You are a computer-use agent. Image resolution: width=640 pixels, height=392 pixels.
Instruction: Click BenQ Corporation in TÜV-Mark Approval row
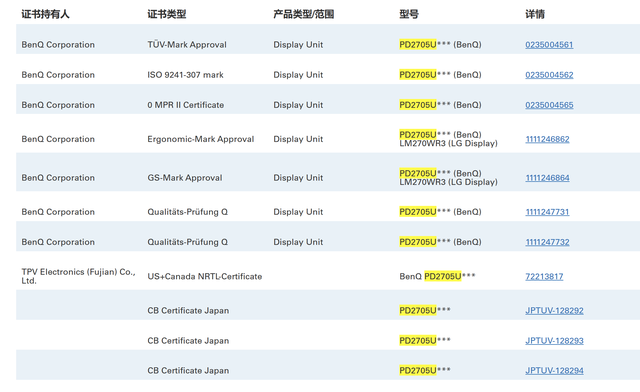[x=58, y=45]
